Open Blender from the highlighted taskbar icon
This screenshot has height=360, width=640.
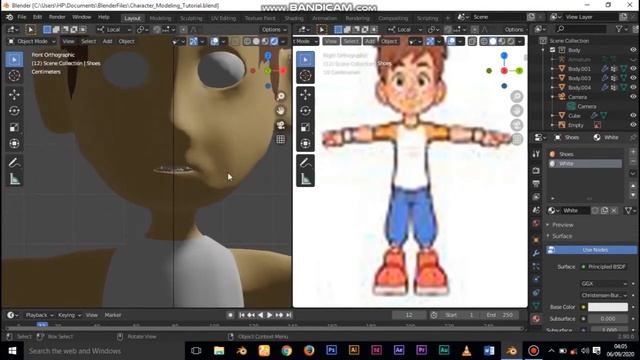pos(511,351)
